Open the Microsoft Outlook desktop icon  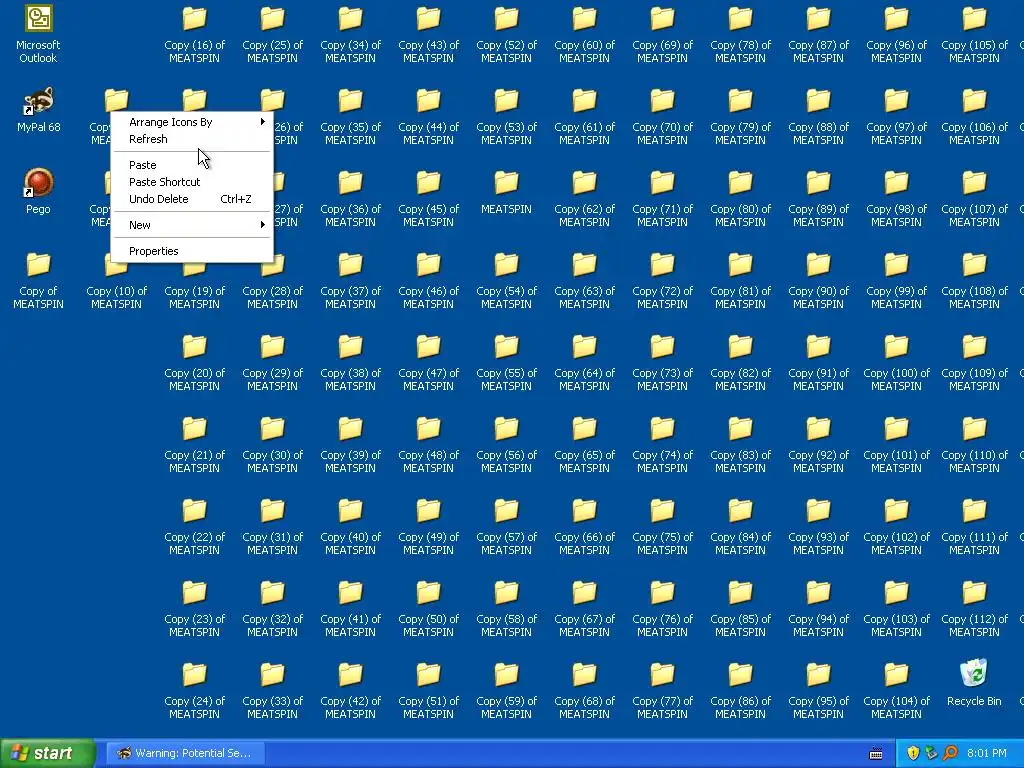click(38, 33)
